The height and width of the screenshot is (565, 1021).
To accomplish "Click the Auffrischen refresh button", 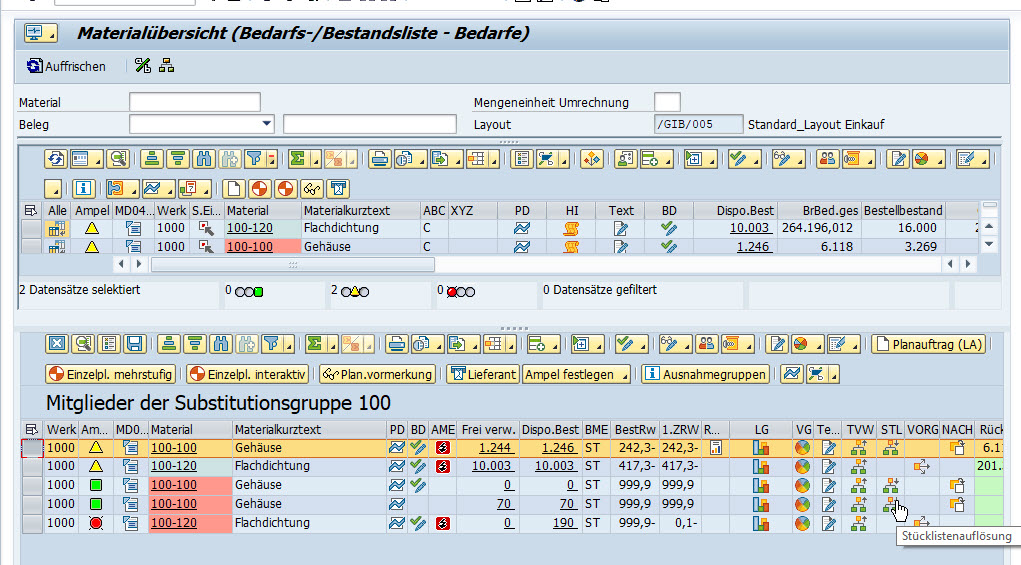I will [x=66, y=66].
